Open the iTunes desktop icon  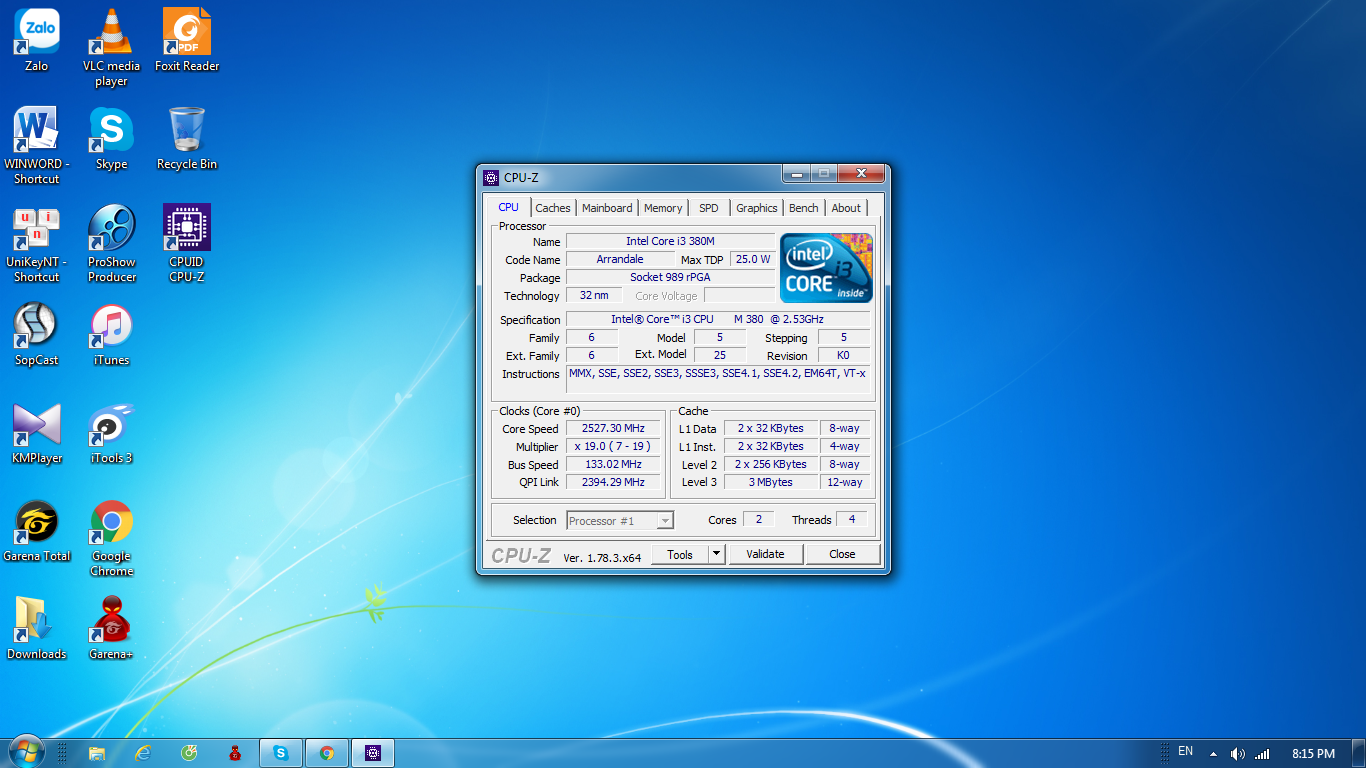point(111,327)
